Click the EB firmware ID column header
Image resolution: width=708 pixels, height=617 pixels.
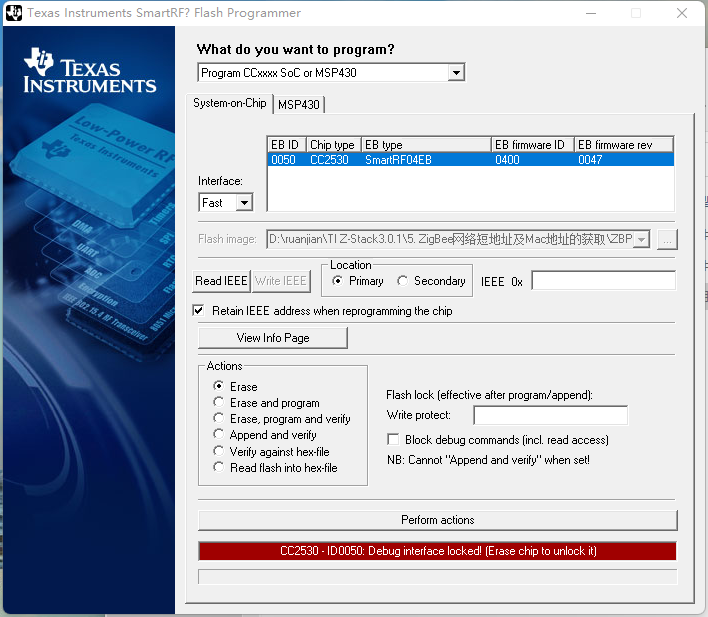(532, 145)
